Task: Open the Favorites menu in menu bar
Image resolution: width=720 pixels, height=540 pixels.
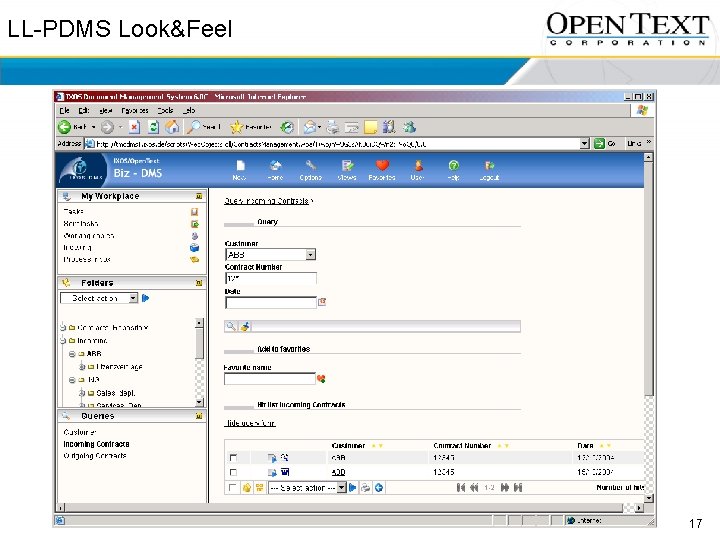Action: pos(135,110)
